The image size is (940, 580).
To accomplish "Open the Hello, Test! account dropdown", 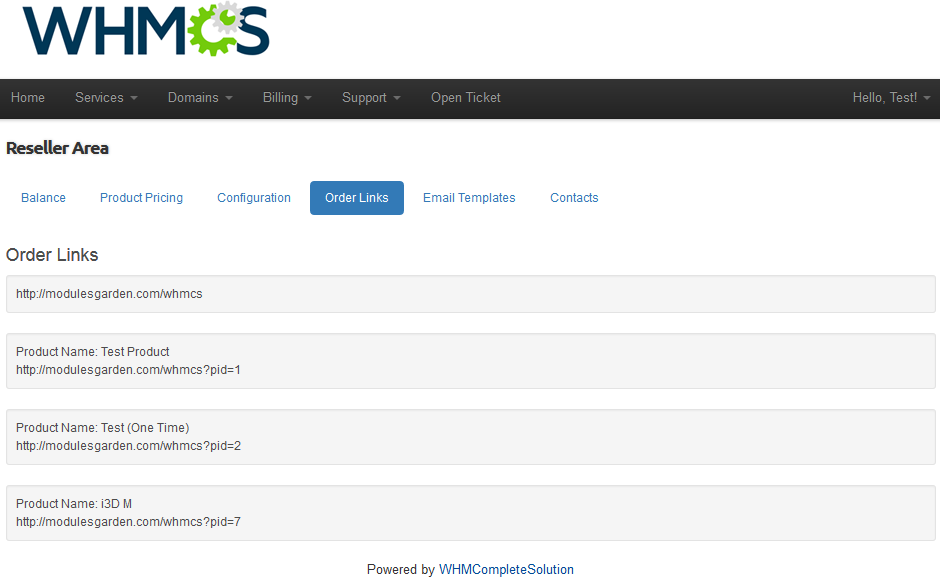I will pos(891,98).
